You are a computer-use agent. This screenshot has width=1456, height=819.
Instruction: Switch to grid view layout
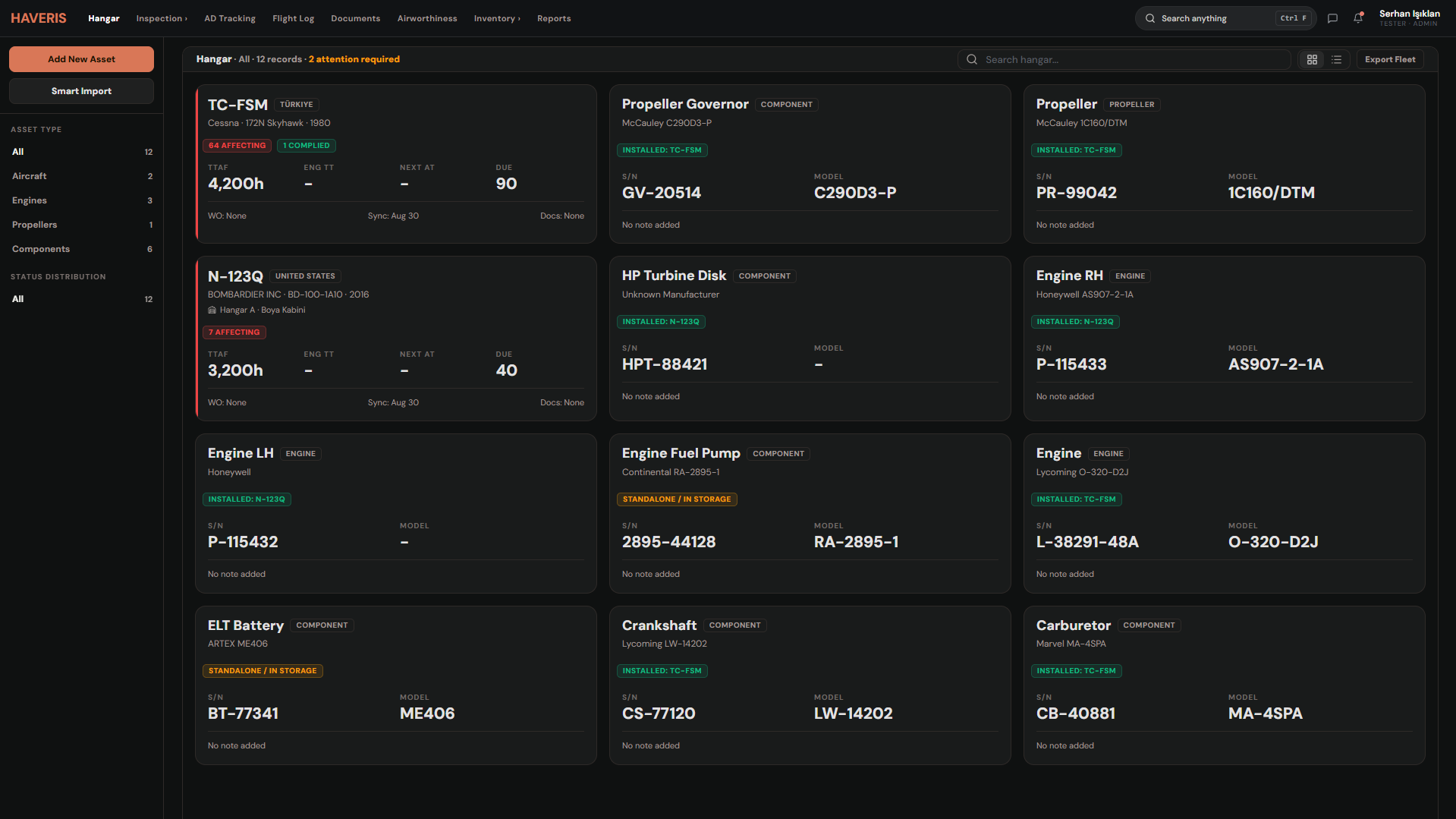point(1312,59)
